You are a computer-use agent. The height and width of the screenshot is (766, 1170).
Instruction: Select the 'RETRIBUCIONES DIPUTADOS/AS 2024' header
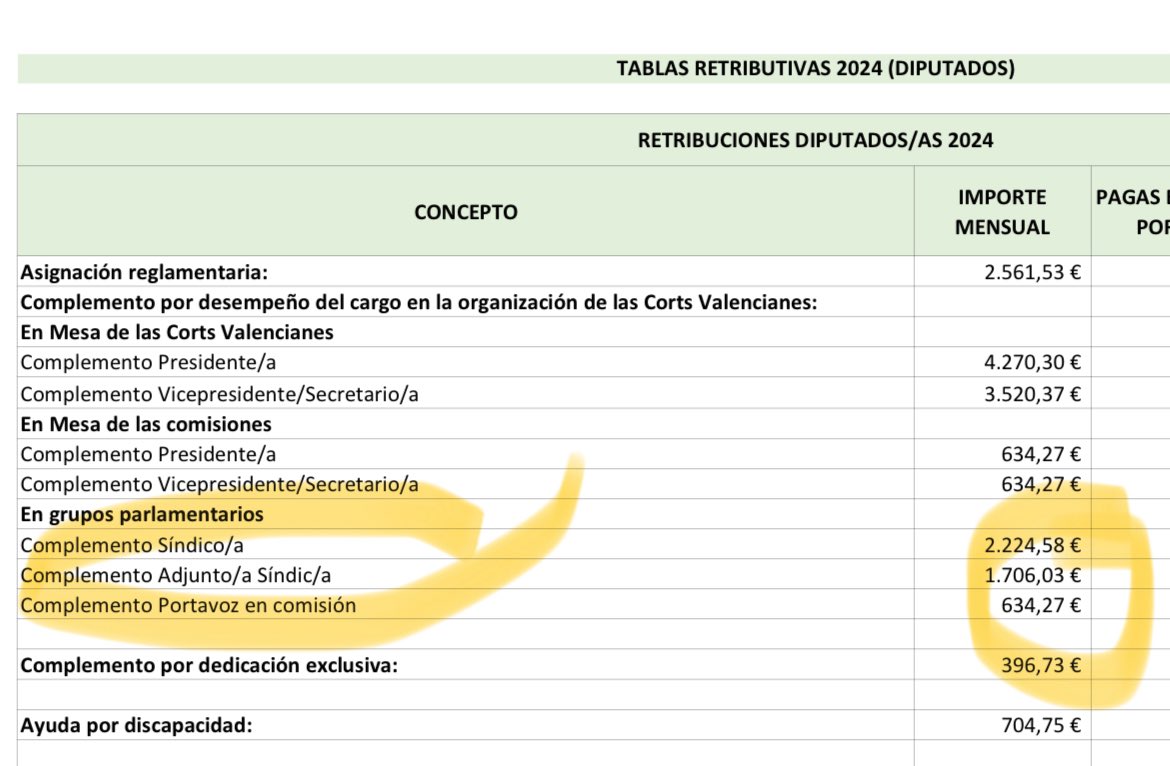(815, 140)
